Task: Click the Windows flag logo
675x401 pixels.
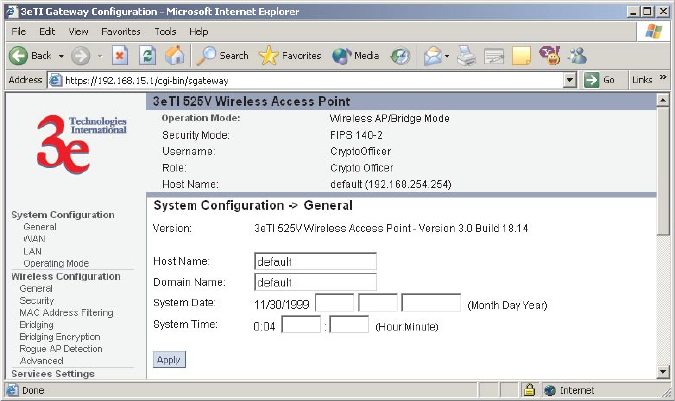Action: click(x=653, y=31)
